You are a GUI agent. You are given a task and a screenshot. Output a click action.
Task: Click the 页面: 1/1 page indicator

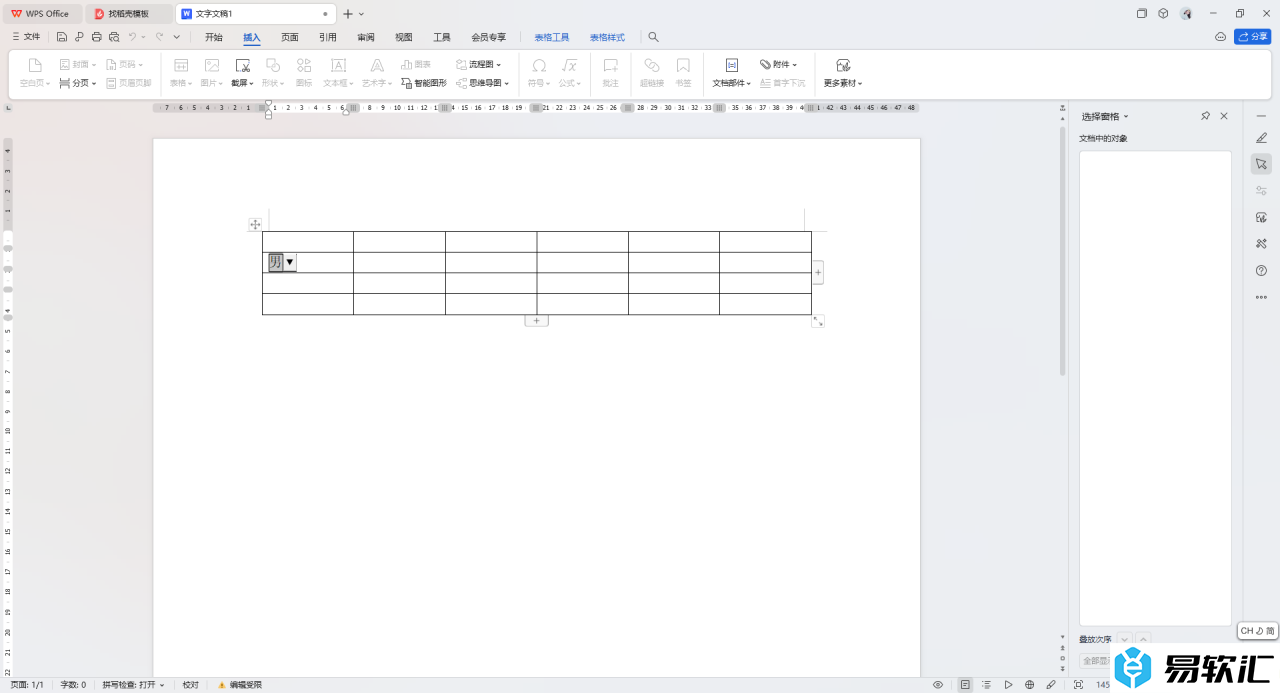(x=27, y=685)
